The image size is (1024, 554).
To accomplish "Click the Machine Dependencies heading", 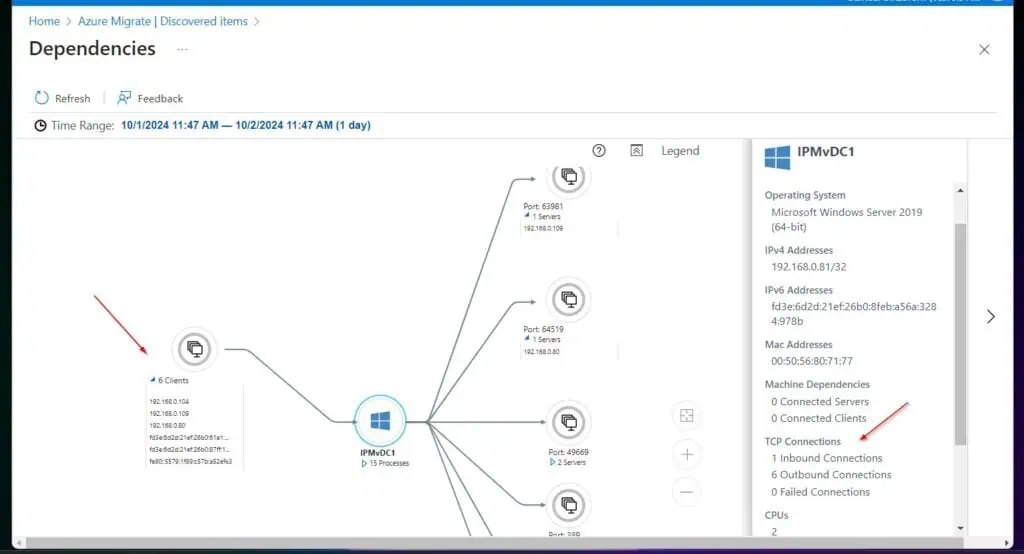I will [x=817, y=384].
